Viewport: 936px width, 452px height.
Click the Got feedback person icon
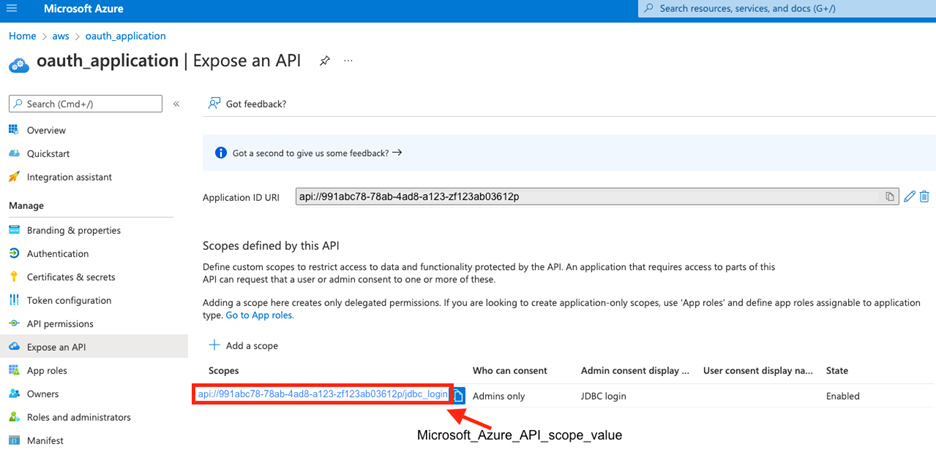[214, 104]
